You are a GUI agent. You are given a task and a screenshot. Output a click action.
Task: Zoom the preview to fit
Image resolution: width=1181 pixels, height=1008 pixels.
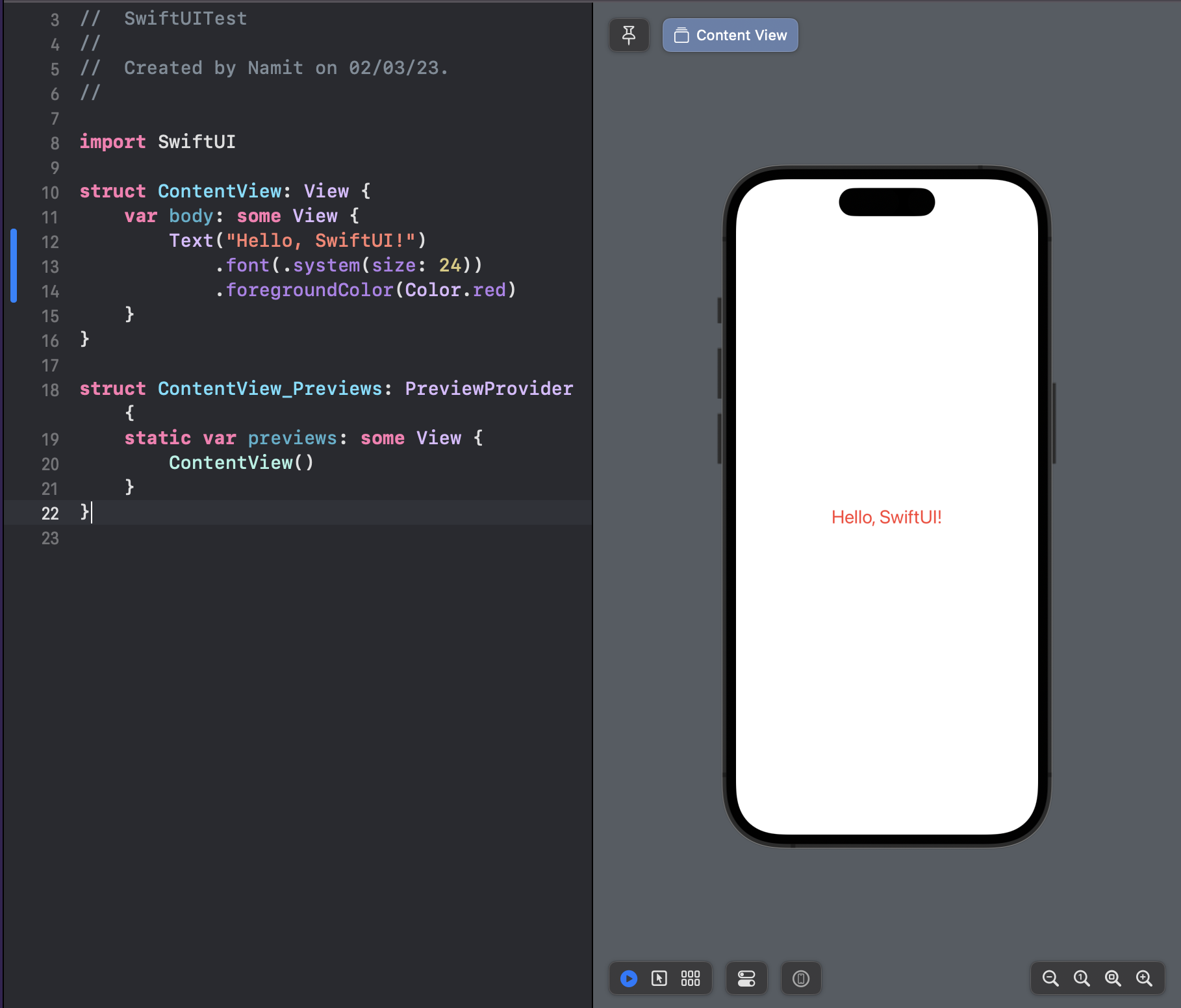(1113, 978)
